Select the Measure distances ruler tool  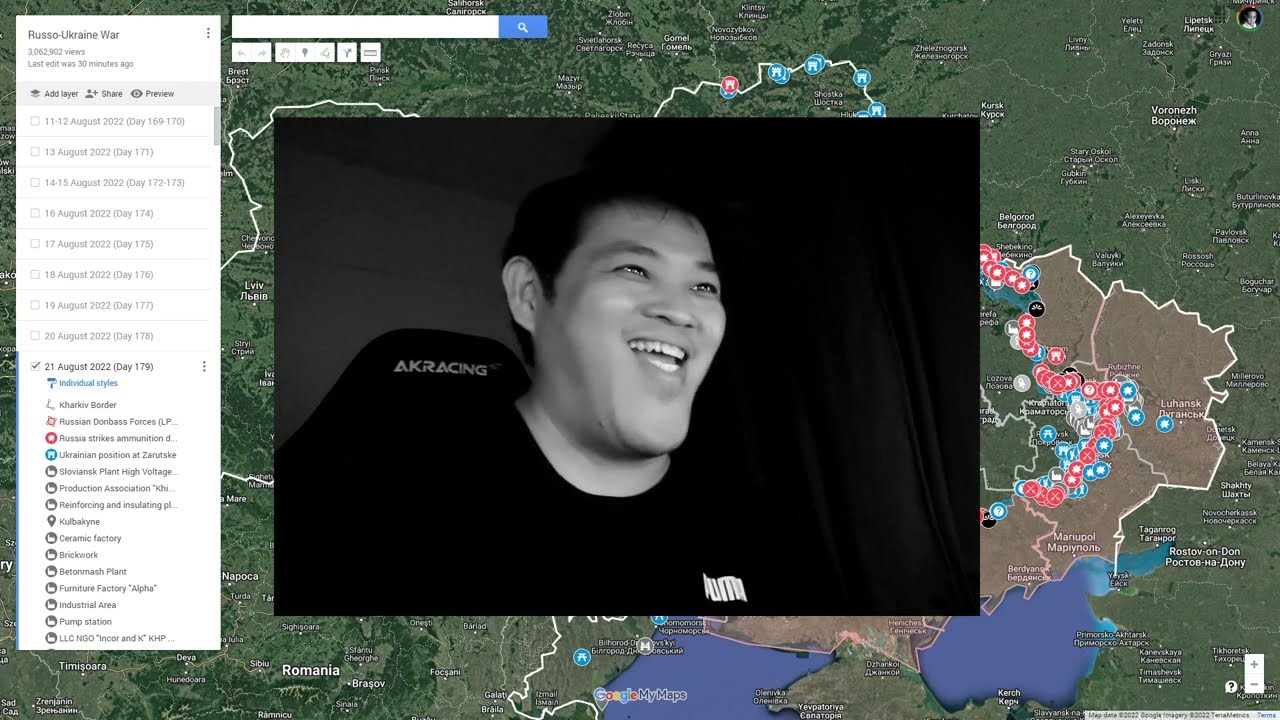[370, 53]
